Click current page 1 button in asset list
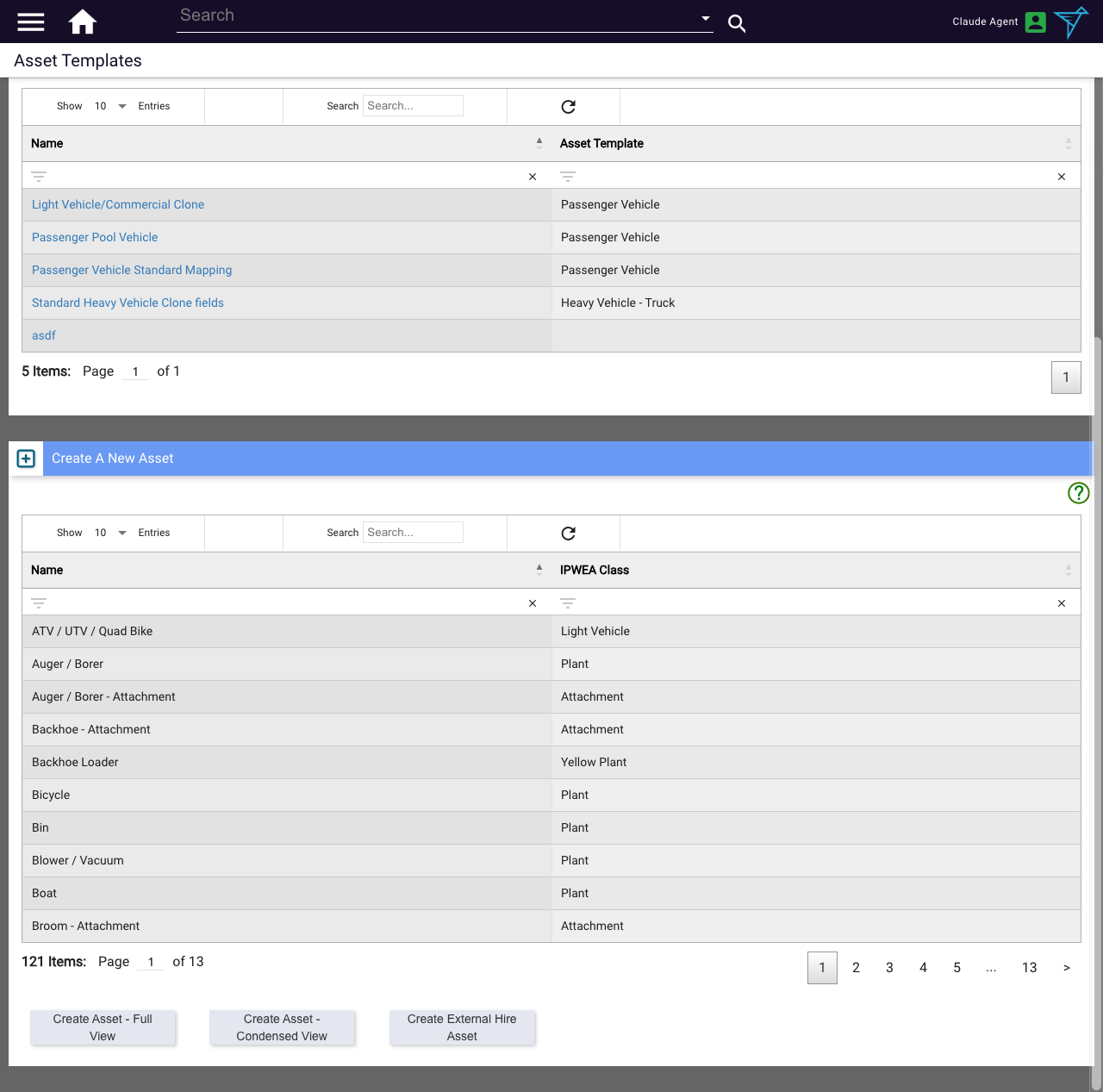The image size is (1103, 1092). (x=822, y=968)
